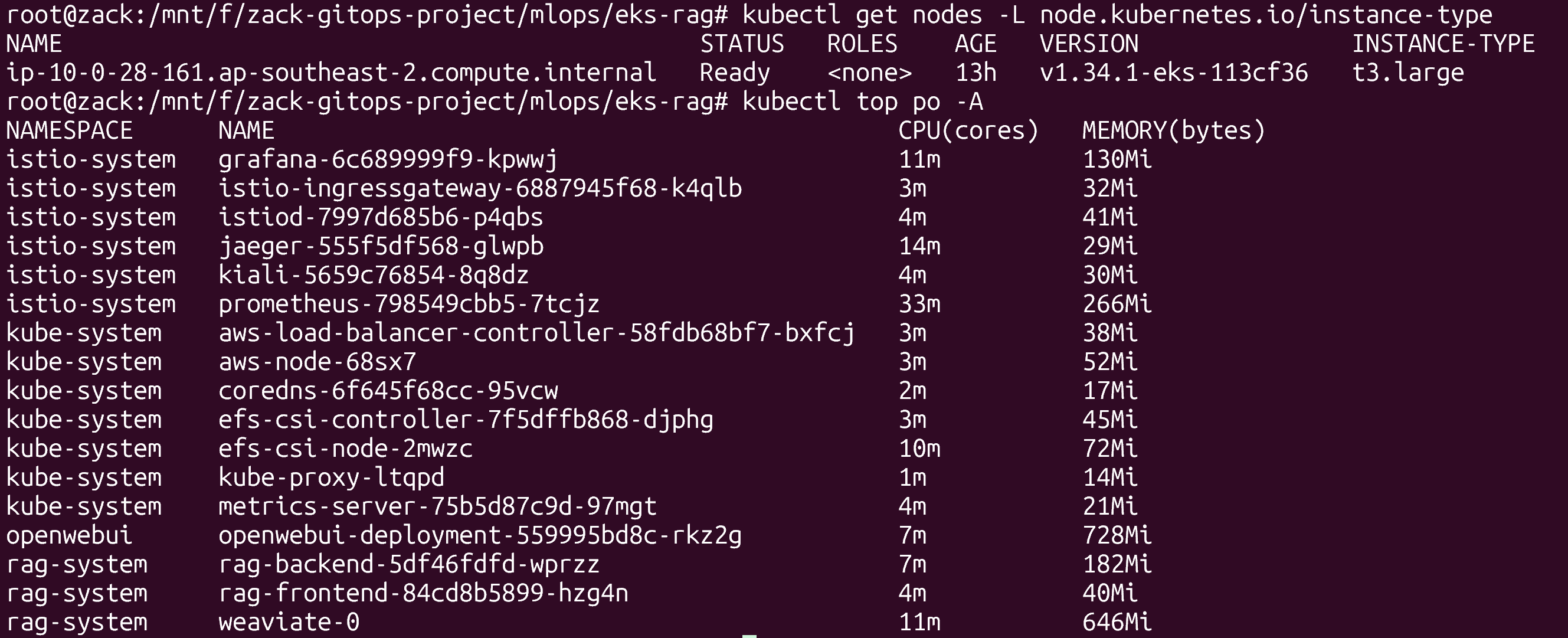Viewport: 1568px width, 638px height.
Task: Click the CPU(cores) column header
Action: coord(968,131)
